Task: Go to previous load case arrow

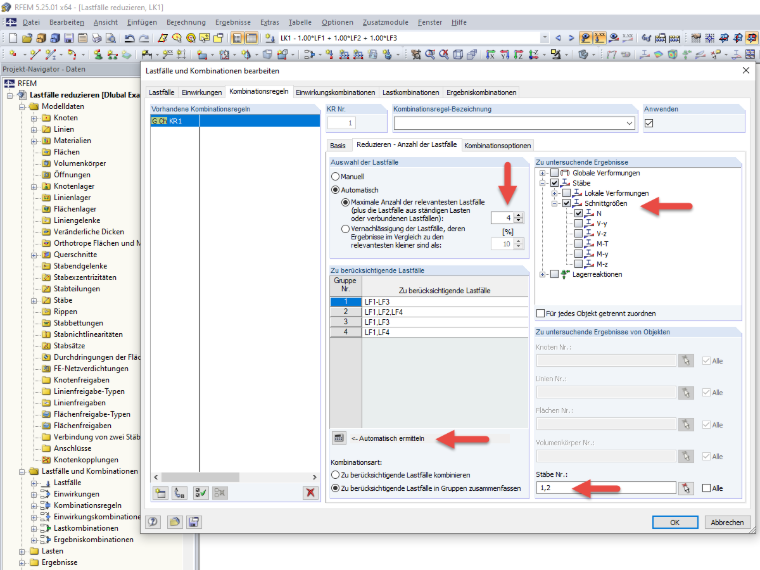Action: (x=558, y=38)
